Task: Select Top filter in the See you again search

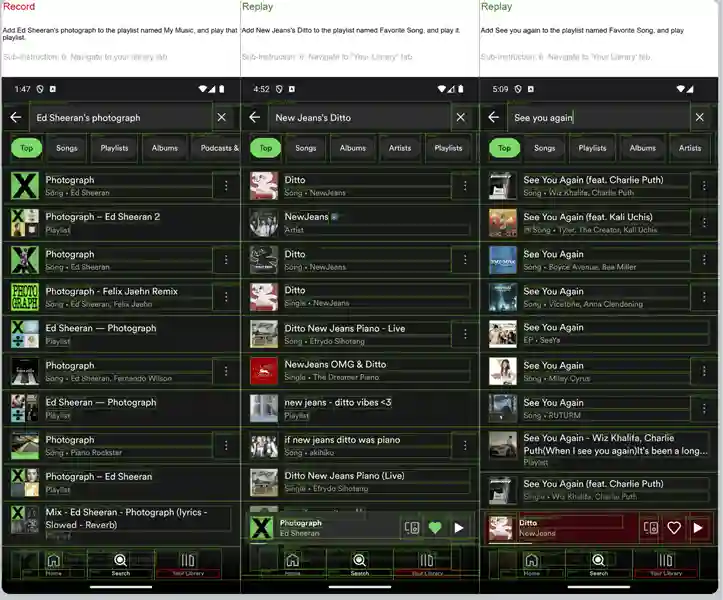Action: (x=504, y=148)
